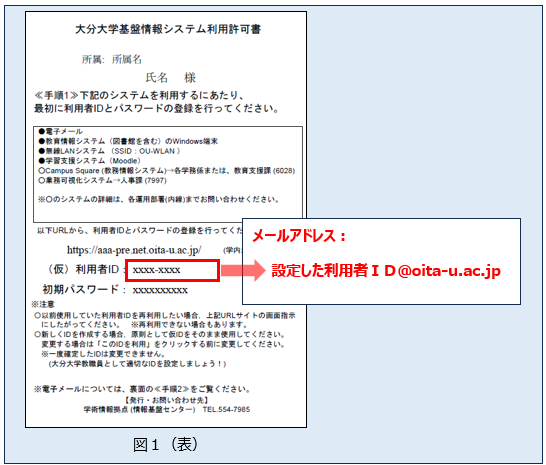The width and height of the screenshot is (546, 465).
Task: Click the 学習支援システム (Moodle) item
Action: [x=89, y=161]
